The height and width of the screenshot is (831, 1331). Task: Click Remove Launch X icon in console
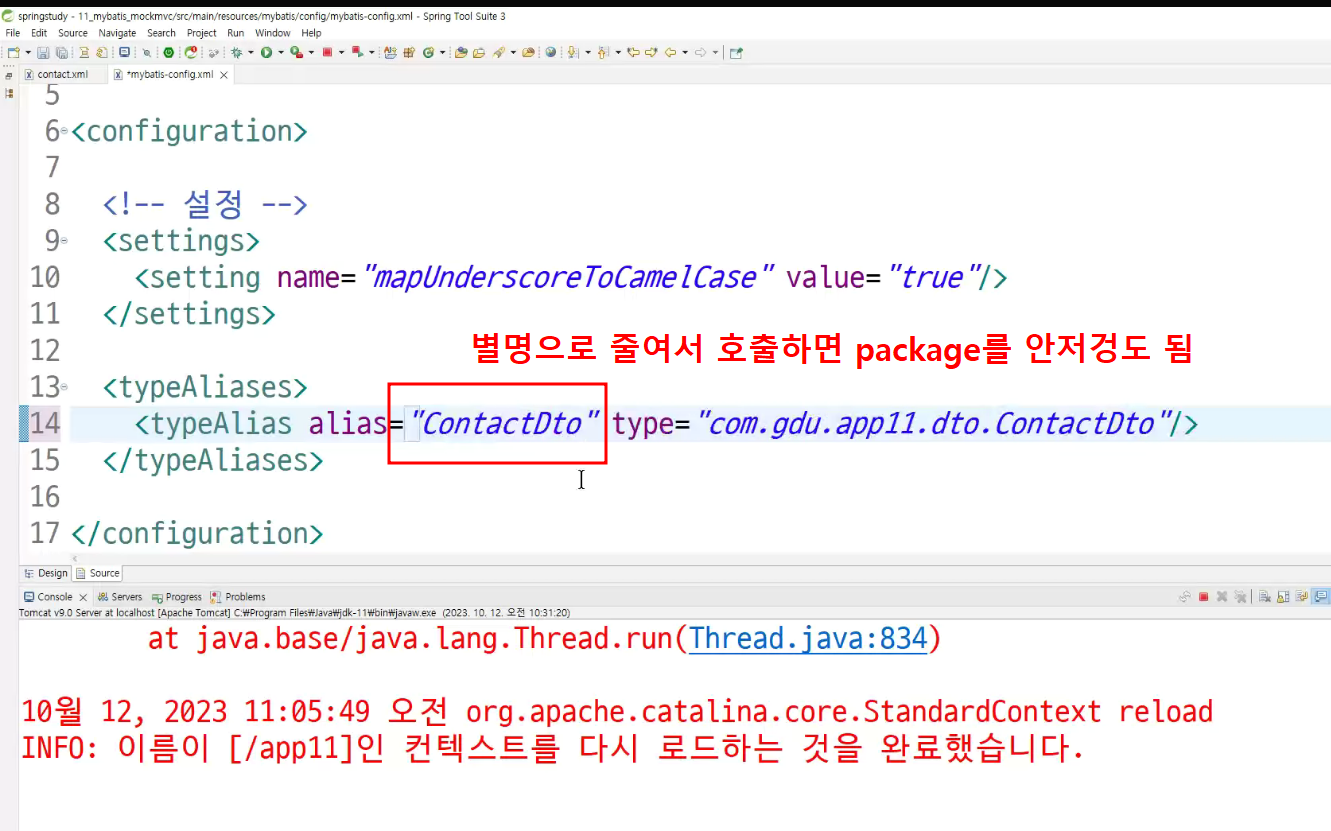[1222, 597]
